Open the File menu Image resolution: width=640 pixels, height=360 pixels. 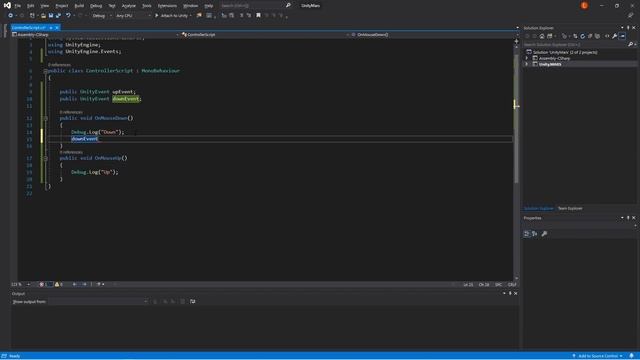pos(18,6)
